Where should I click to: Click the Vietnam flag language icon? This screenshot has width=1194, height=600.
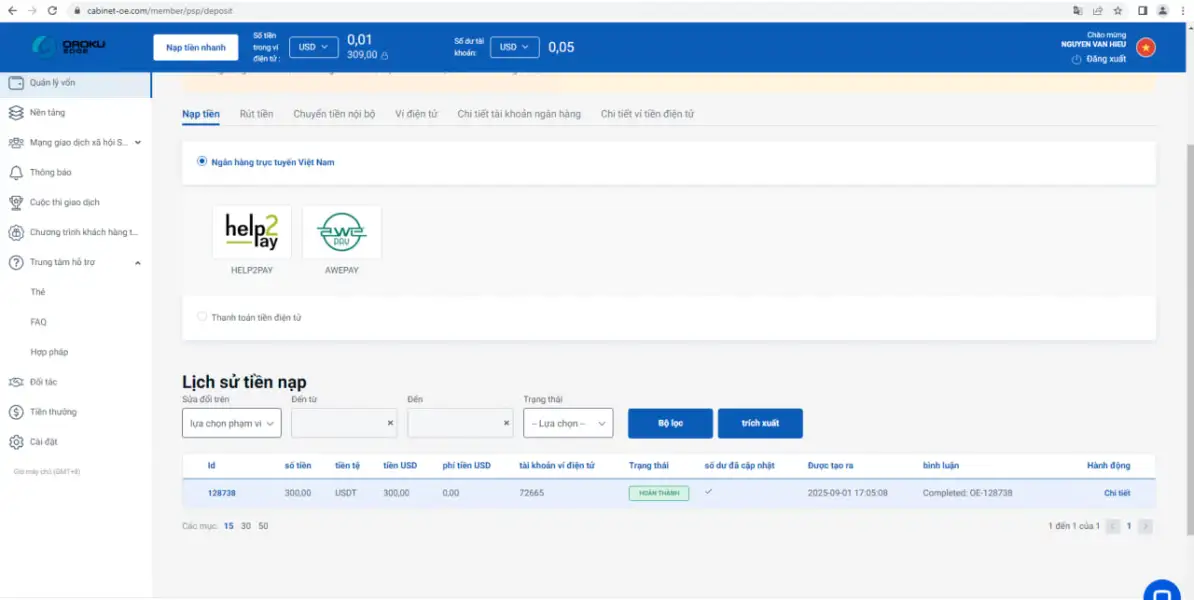click(1145, 47)
